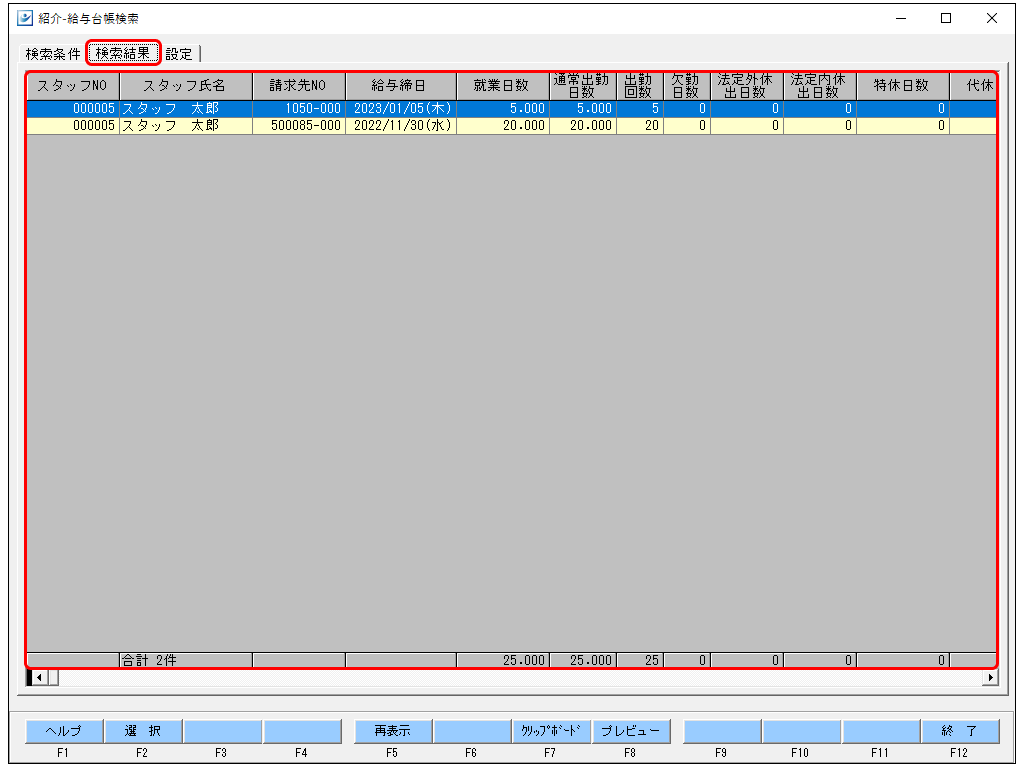Maximize the 紹介-給与台帳検索 window

pyautogui.click(x=946, y=18)
